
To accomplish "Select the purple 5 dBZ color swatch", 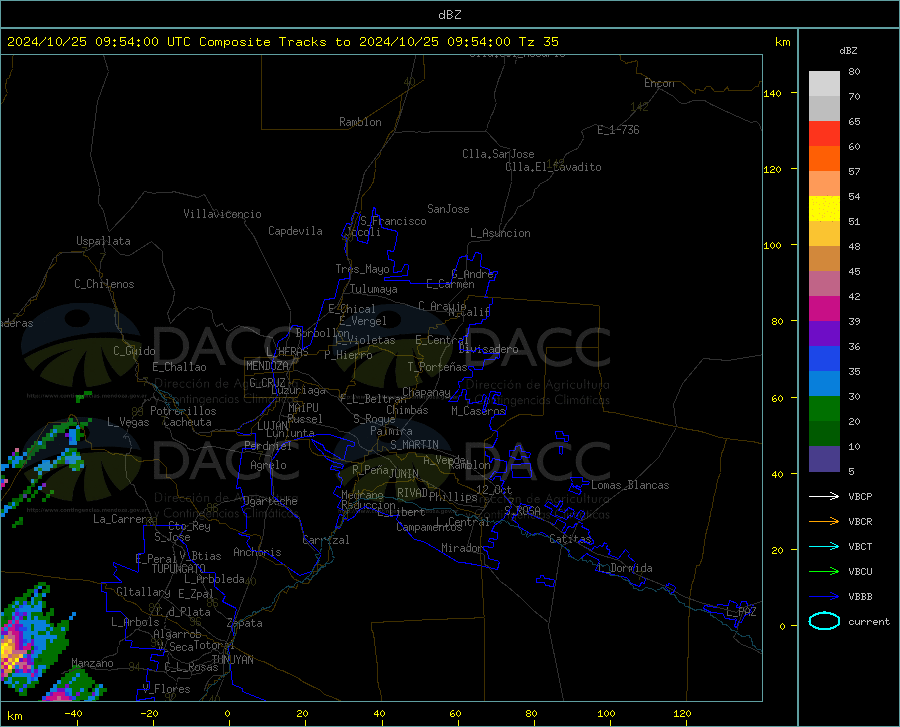I will (824, 459).
